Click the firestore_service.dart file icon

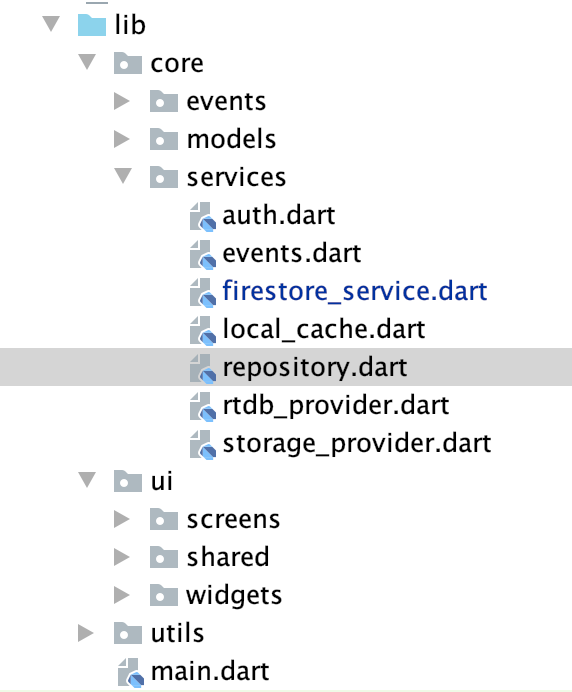point(203,292)
